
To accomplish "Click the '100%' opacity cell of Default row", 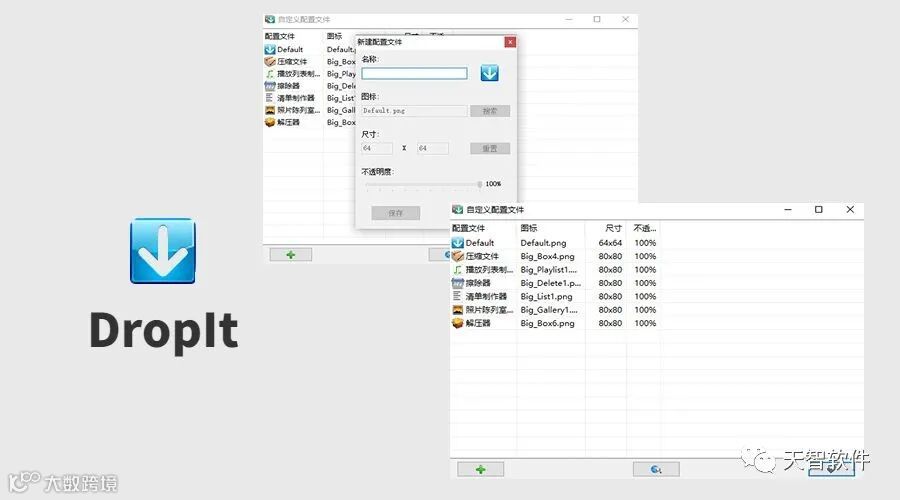I will [x=645, y=243].
